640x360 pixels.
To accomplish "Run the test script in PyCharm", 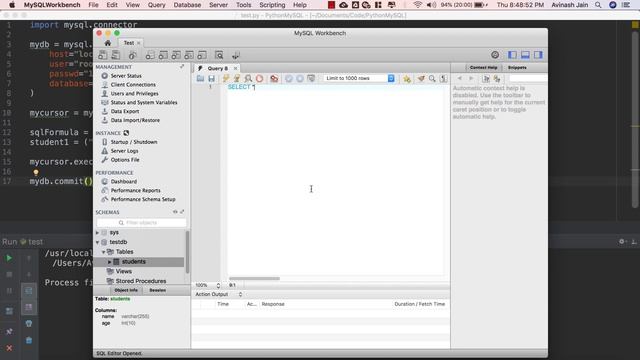I will point(9,258).
